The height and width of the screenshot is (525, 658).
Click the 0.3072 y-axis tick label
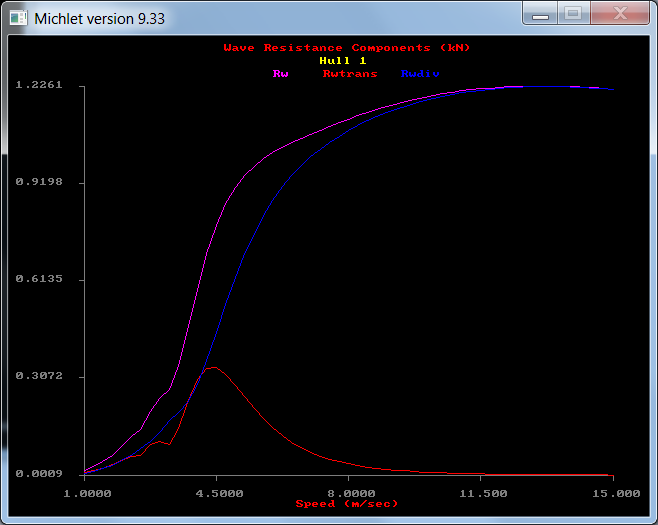click(39, 376)
